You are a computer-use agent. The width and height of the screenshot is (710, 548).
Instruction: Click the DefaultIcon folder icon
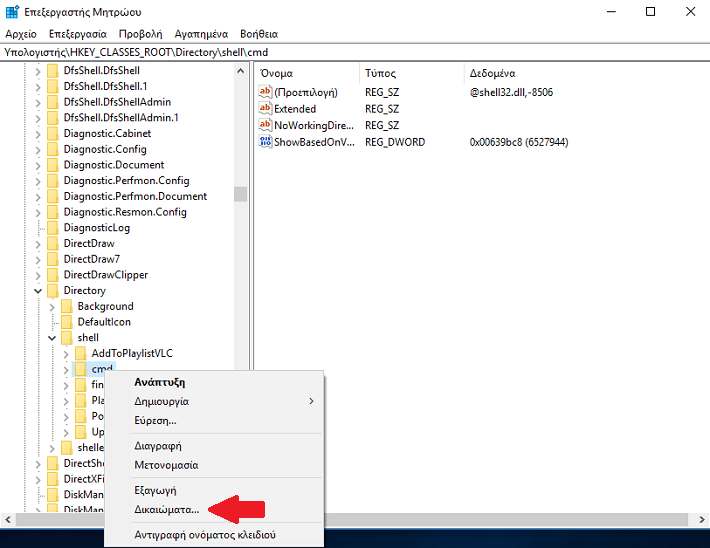coord(67,322)
